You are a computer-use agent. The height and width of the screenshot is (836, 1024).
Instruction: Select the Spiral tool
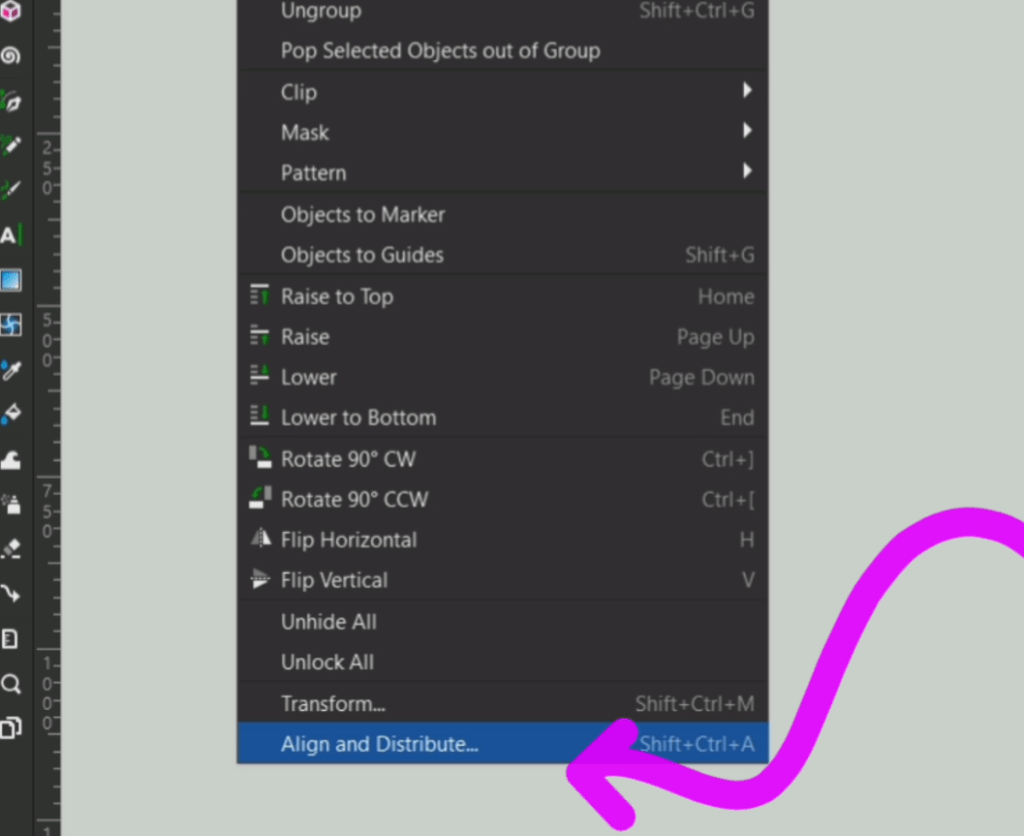click(11, 56)
